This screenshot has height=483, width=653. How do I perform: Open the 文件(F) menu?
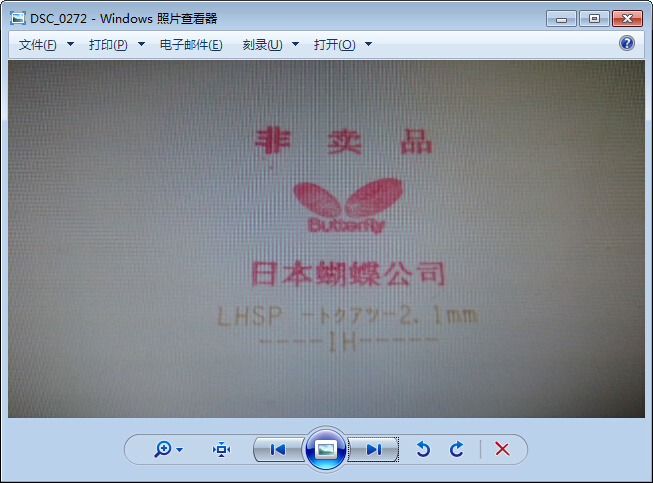[x=38, y=45]
